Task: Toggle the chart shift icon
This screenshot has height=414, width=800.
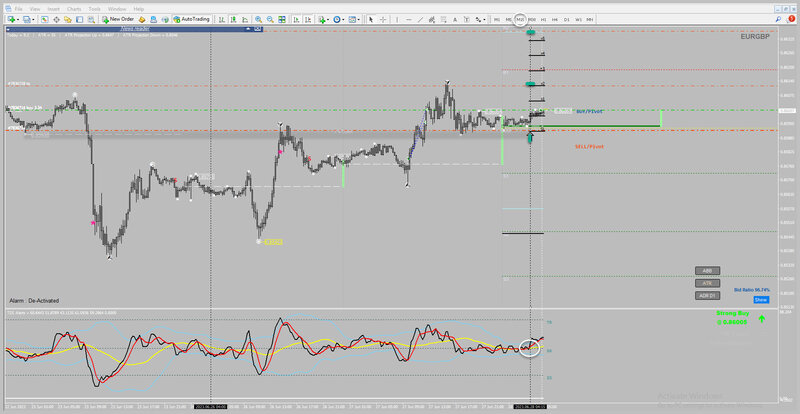Action: [x=308, y=19]
